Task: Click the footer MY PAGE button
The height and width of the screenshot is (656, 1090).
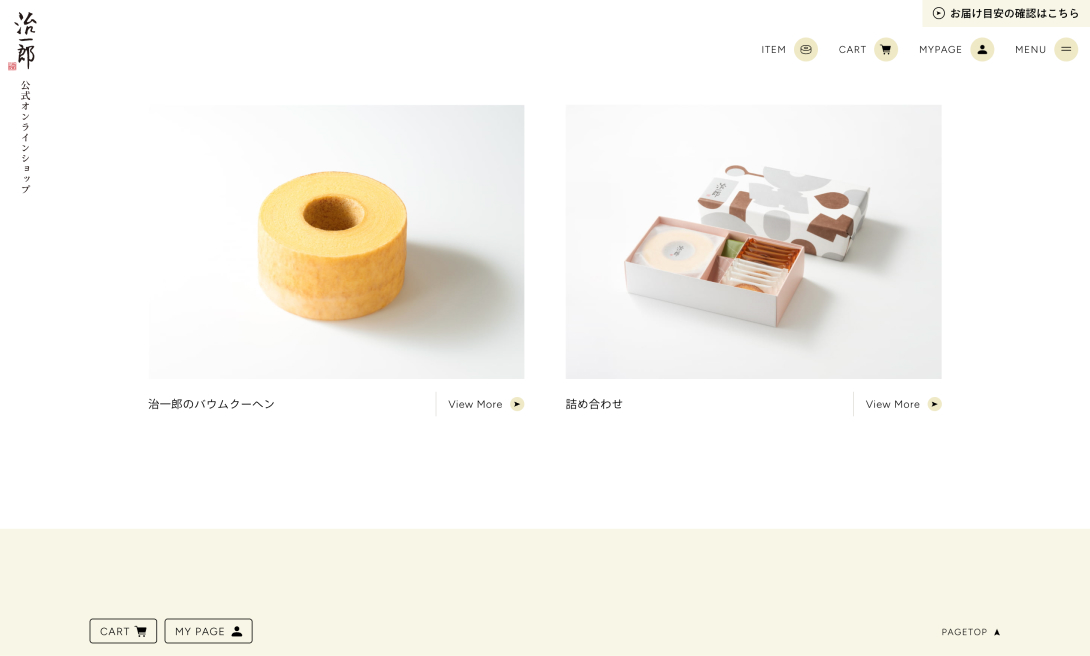Action: tap(209, 631)
